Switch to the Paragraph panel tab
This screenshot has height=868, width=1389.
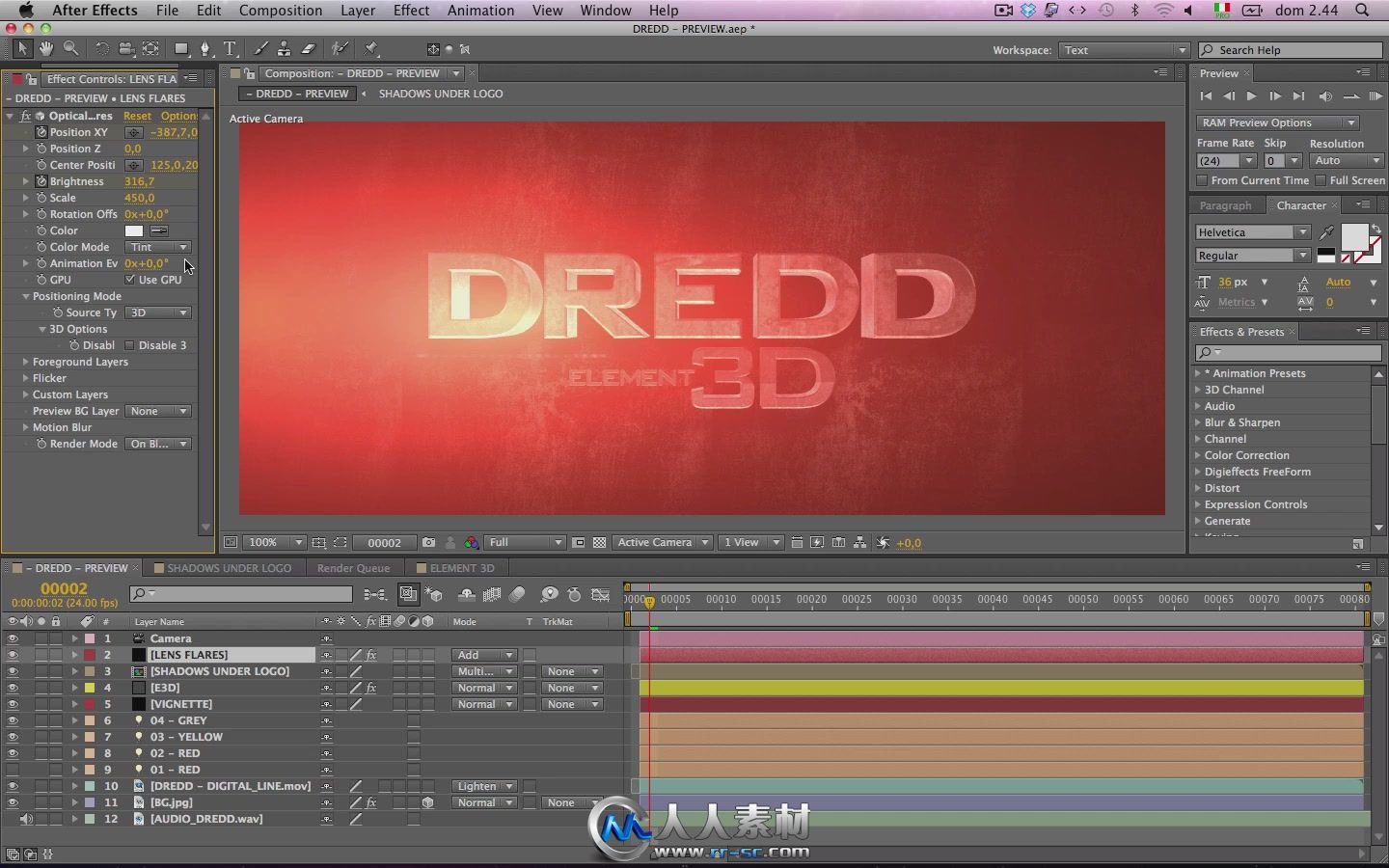click(x=1225, y=205)
